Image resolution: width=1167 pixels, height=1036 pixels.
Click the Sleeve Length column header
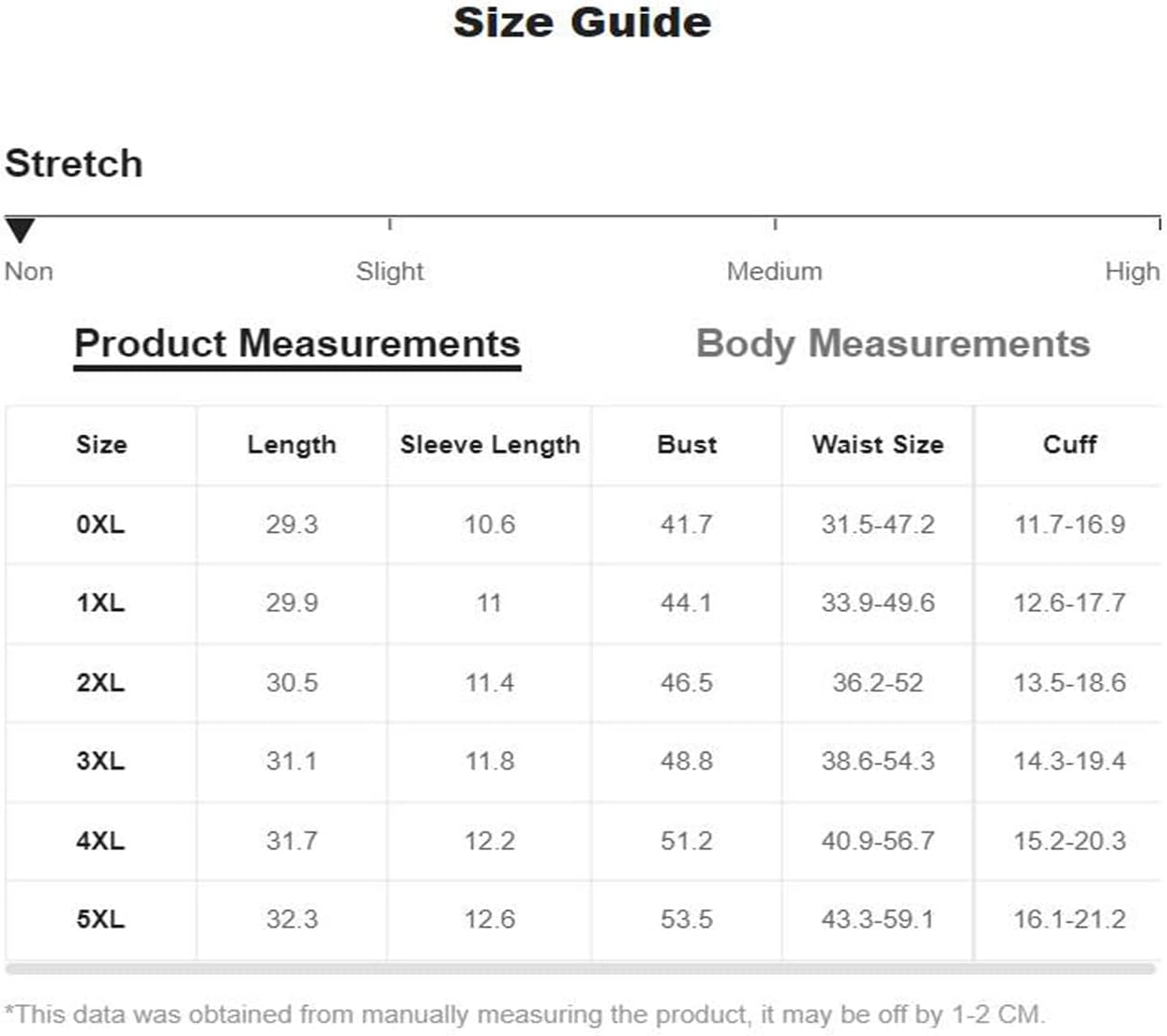[x=490, y=445]
